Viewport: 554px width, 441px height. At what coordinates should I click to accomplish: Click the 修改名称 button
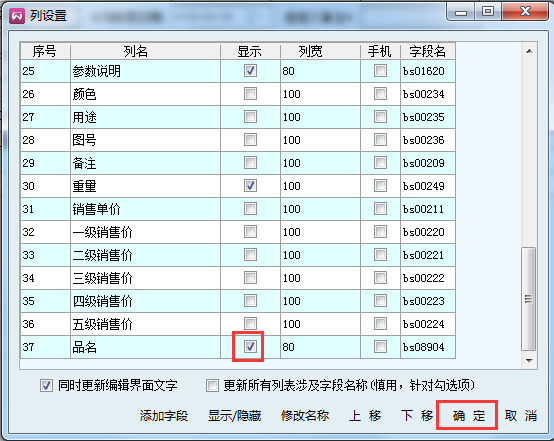coord(305,416)
